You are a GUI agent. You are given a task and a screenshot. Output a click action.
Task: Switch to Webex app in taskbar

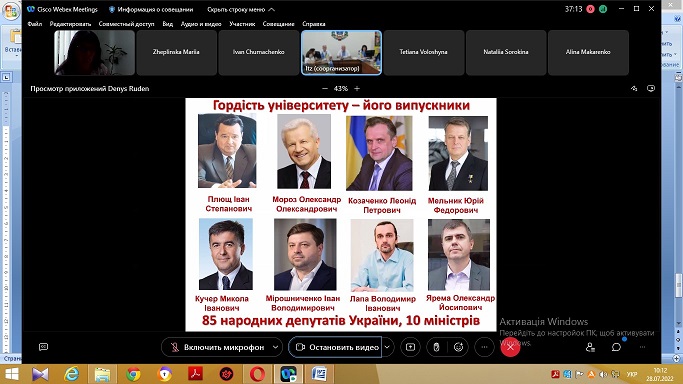tap(288, 374)
